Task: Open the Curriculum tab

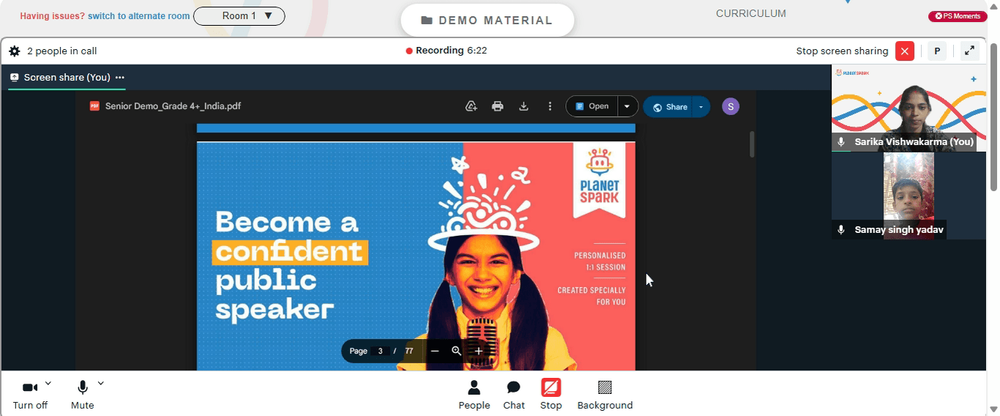Action: 751,13
